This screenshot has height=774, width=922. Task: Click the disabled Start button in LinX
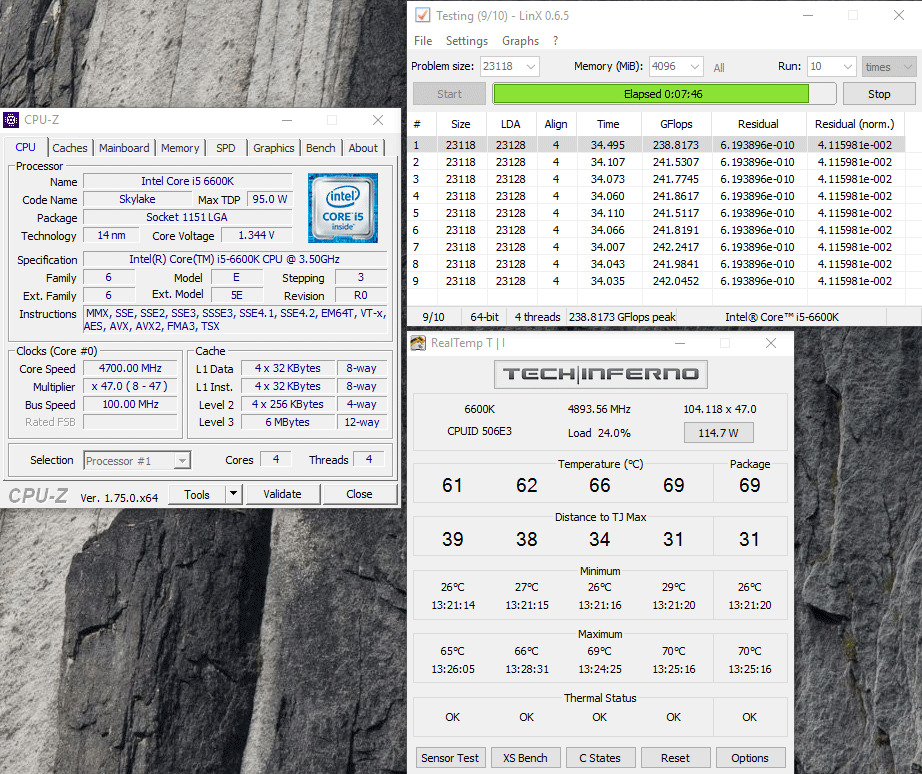[449, 94]
